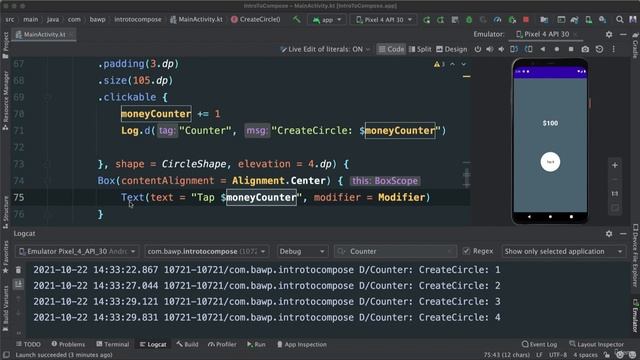Click emulator toolbar overview square icon

click(x=571, y=49)
